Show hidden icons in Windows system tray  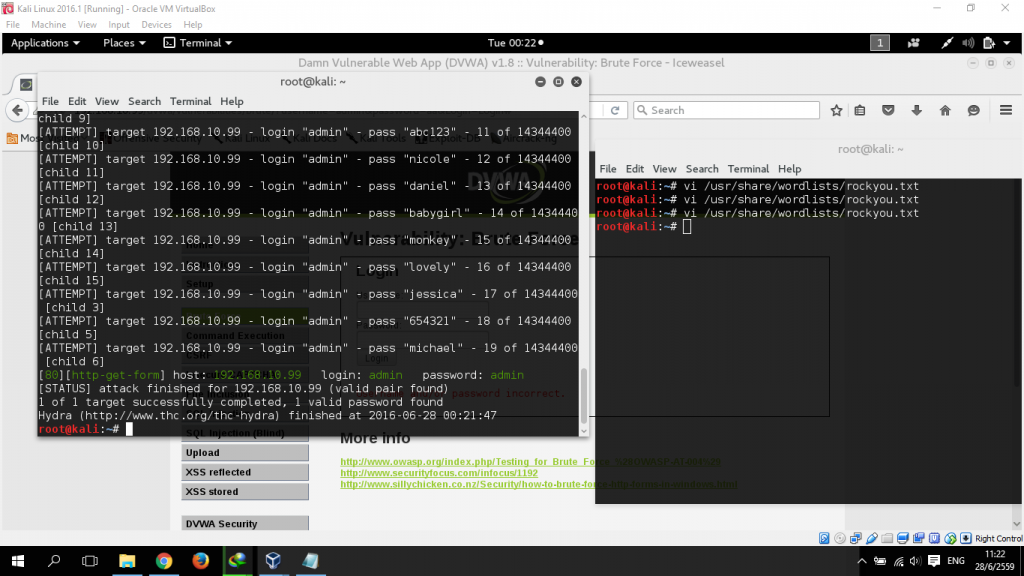point(861,560)
